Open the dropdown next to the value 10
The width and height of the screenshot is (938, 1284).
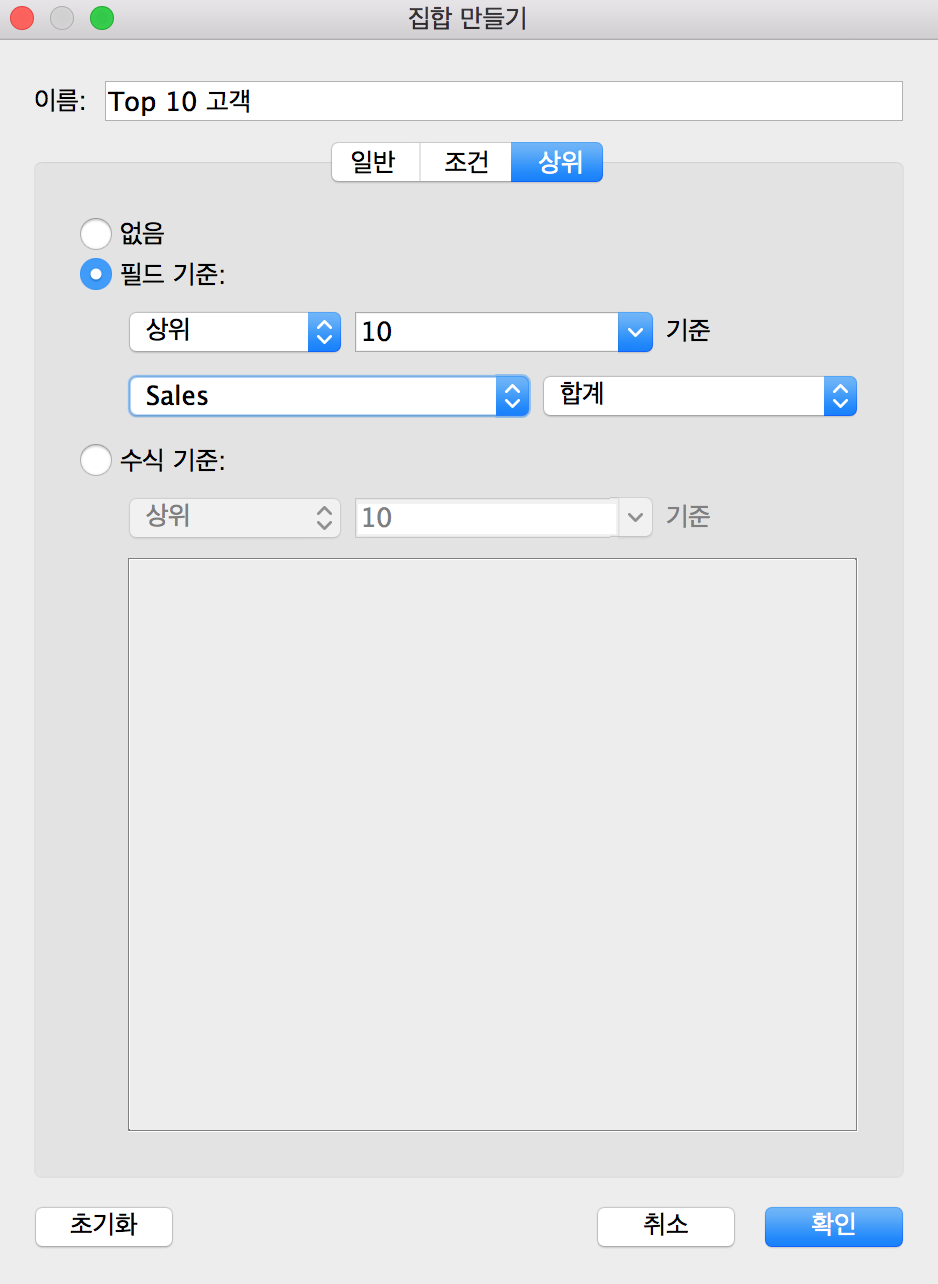pyautogui.click(x=634, y=332)
